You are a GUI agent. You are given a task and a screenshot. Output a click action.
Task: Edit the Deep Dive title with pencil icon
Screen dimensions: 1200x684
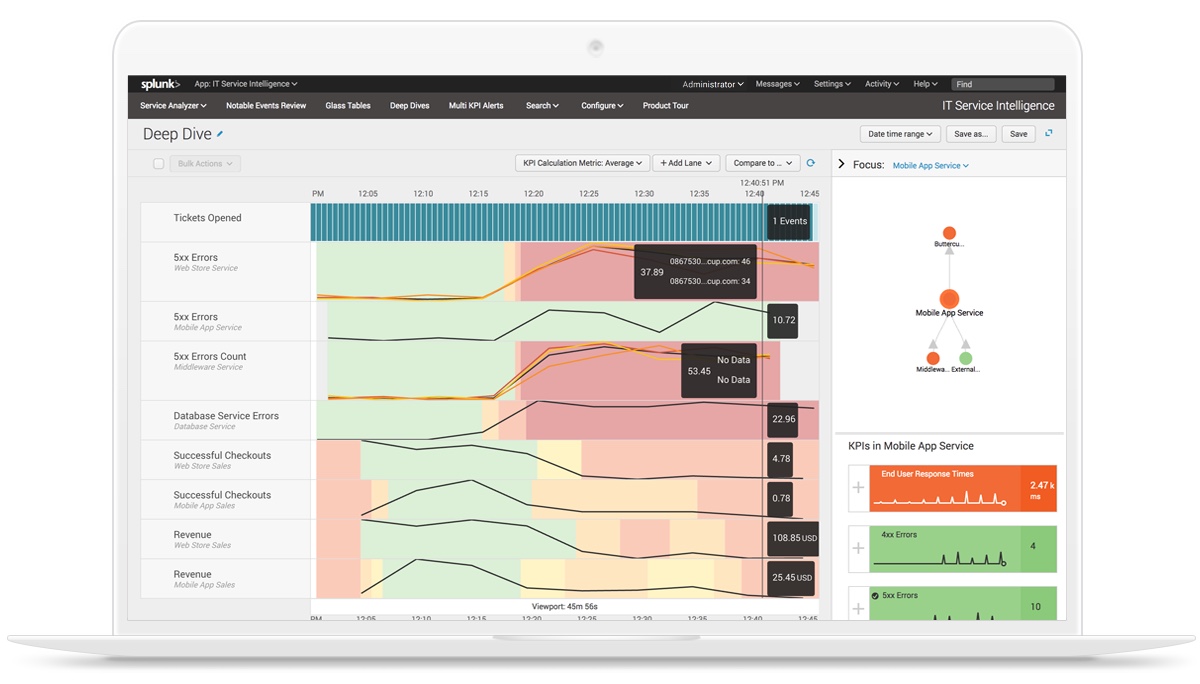click(x=220, y=134)
